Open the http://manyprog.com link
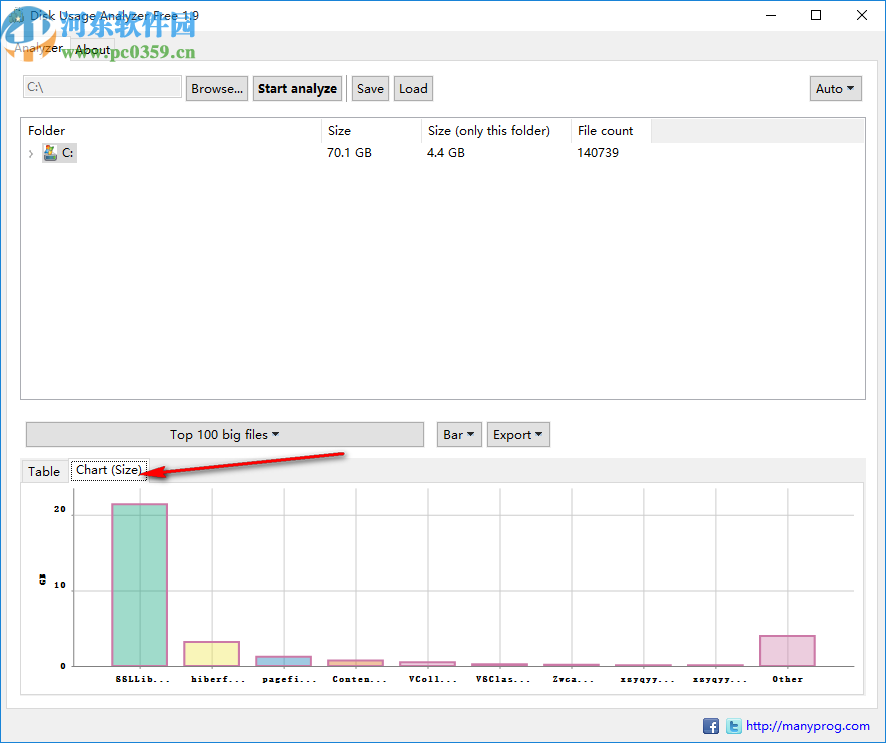The height and width of the screenshot is (743, 886). pyautogui.click(x=808, y=726)
